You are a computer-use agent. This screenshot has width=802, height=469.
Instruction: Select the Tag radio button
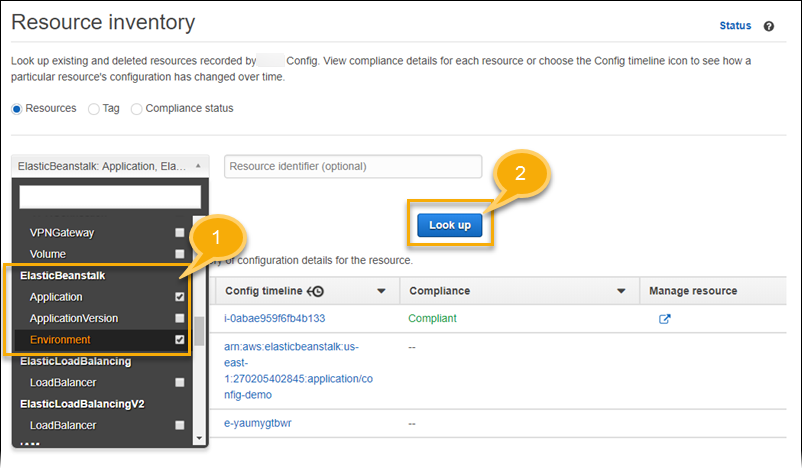94,108
